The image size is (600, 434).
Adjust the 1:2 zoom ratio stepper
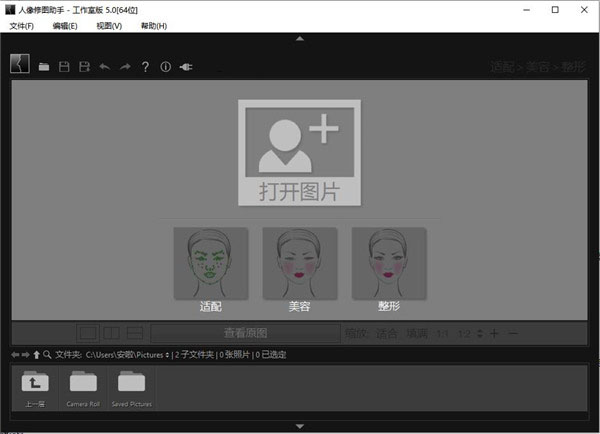pyautogui.click(x=480, y=333)
